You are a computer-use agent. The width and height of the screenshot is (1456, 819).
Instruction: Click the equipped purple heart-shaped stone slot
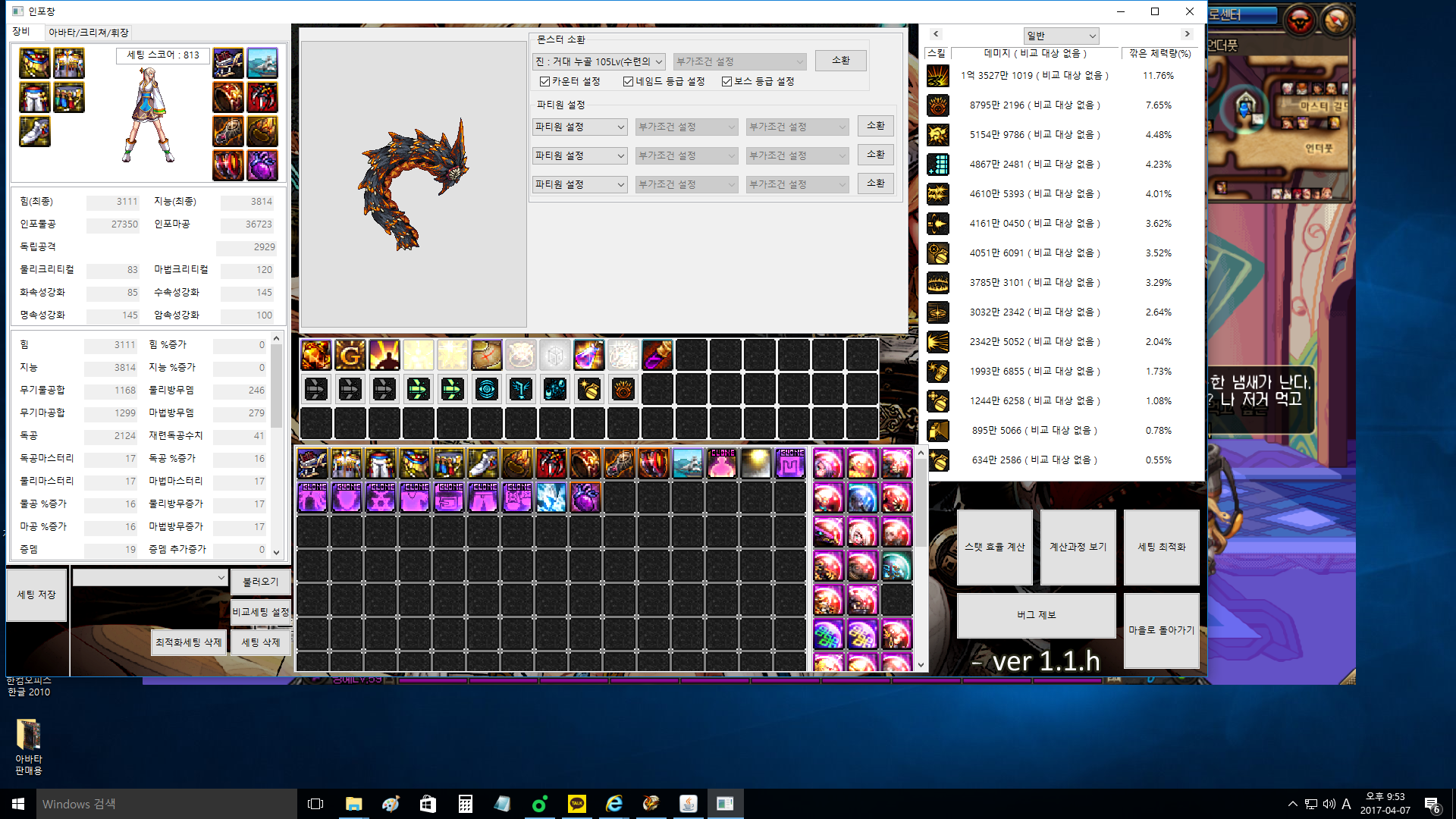tap(262, 166)
